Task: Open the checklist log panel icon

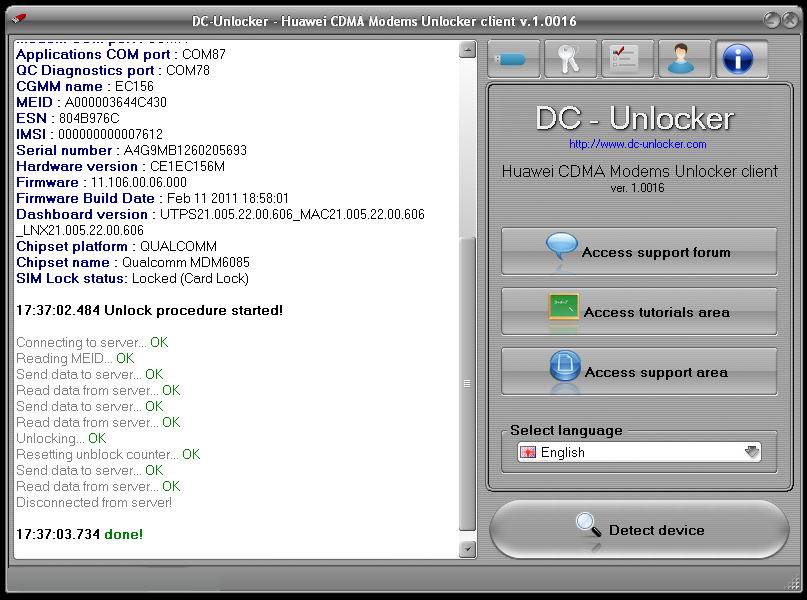Action: 627,58
